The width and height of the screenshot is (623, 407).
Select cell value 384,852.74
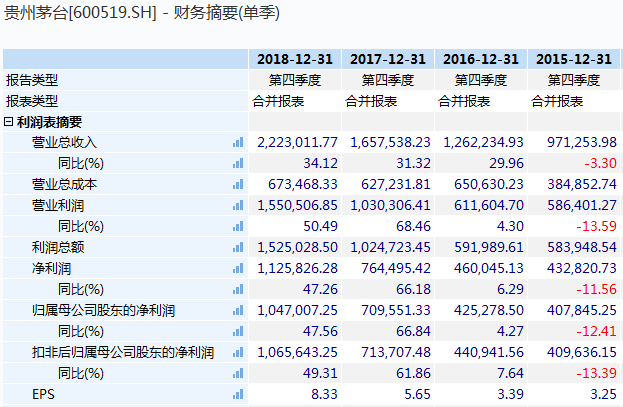[582, 184]
